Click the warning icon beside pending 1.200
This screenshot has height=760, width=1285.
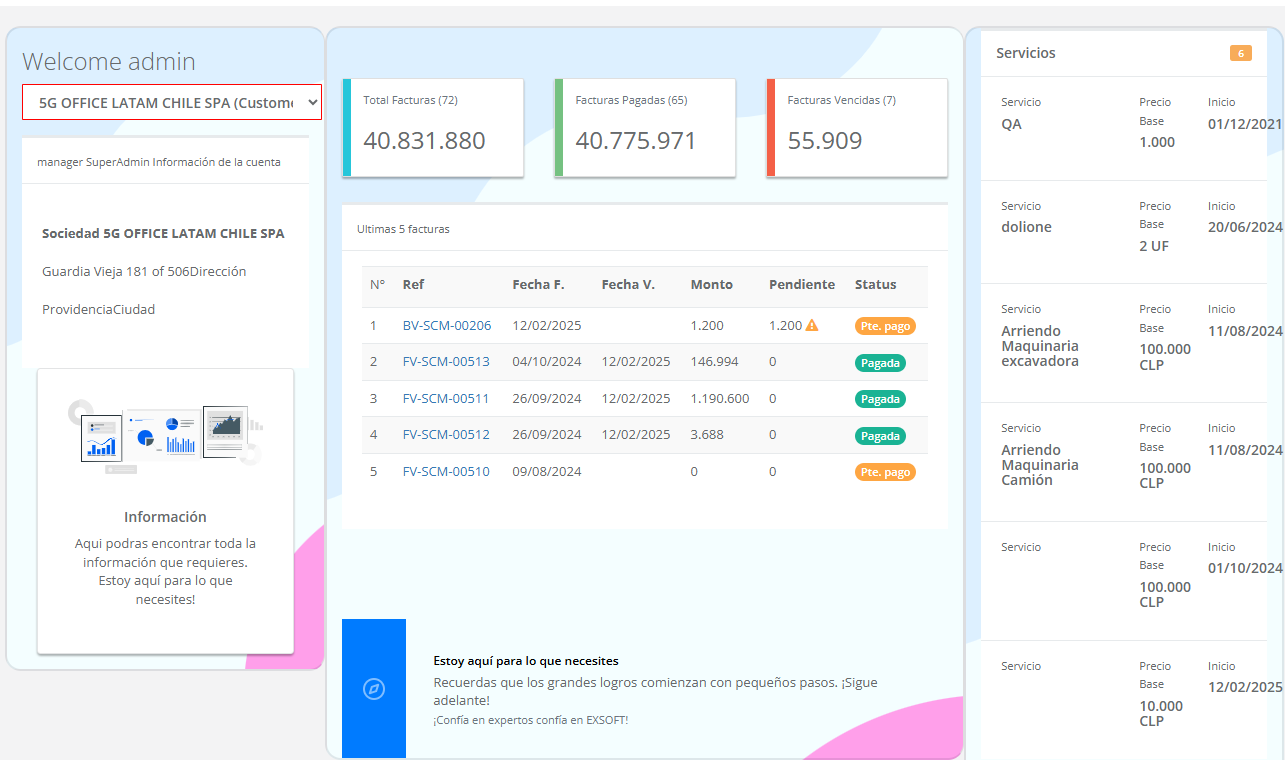pyautogui.click(x=812, y=326)
